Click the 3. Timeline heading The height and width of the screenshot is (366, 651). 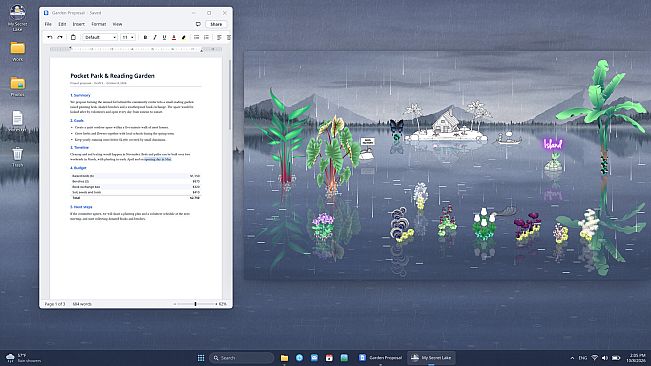click(79, 147)
